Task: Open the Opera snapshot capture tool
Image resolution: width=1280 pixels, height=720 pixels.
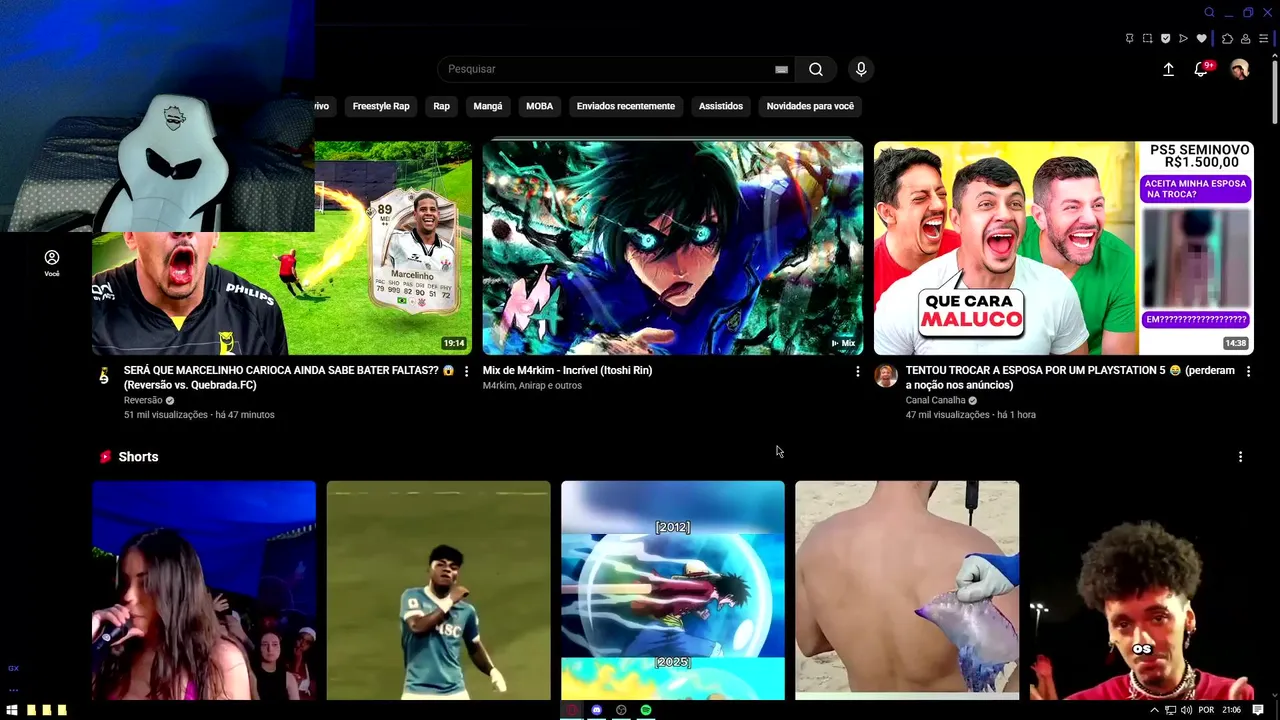Action: 1148,39
